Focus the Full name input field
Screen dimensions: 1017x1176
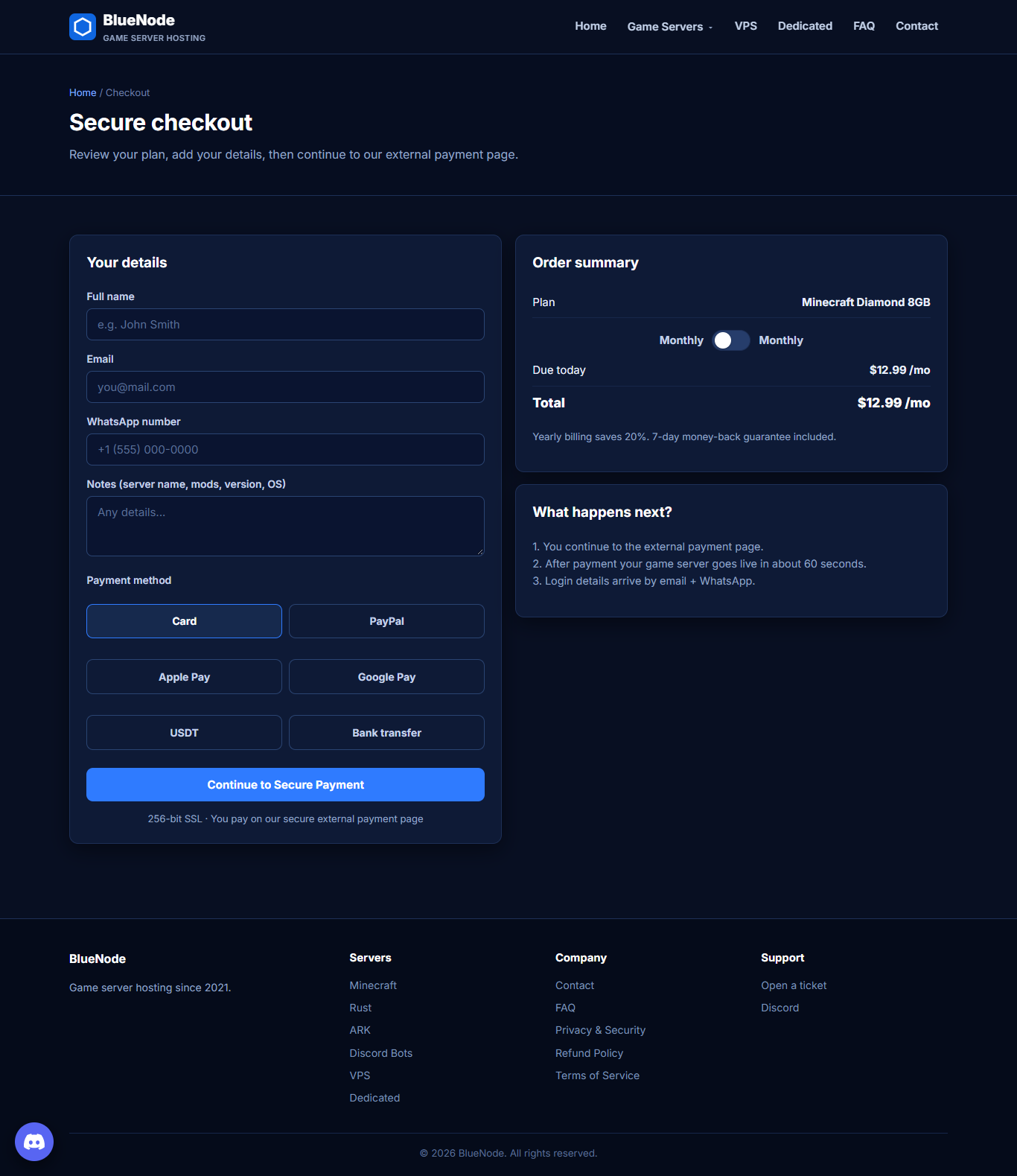(285, 325)
